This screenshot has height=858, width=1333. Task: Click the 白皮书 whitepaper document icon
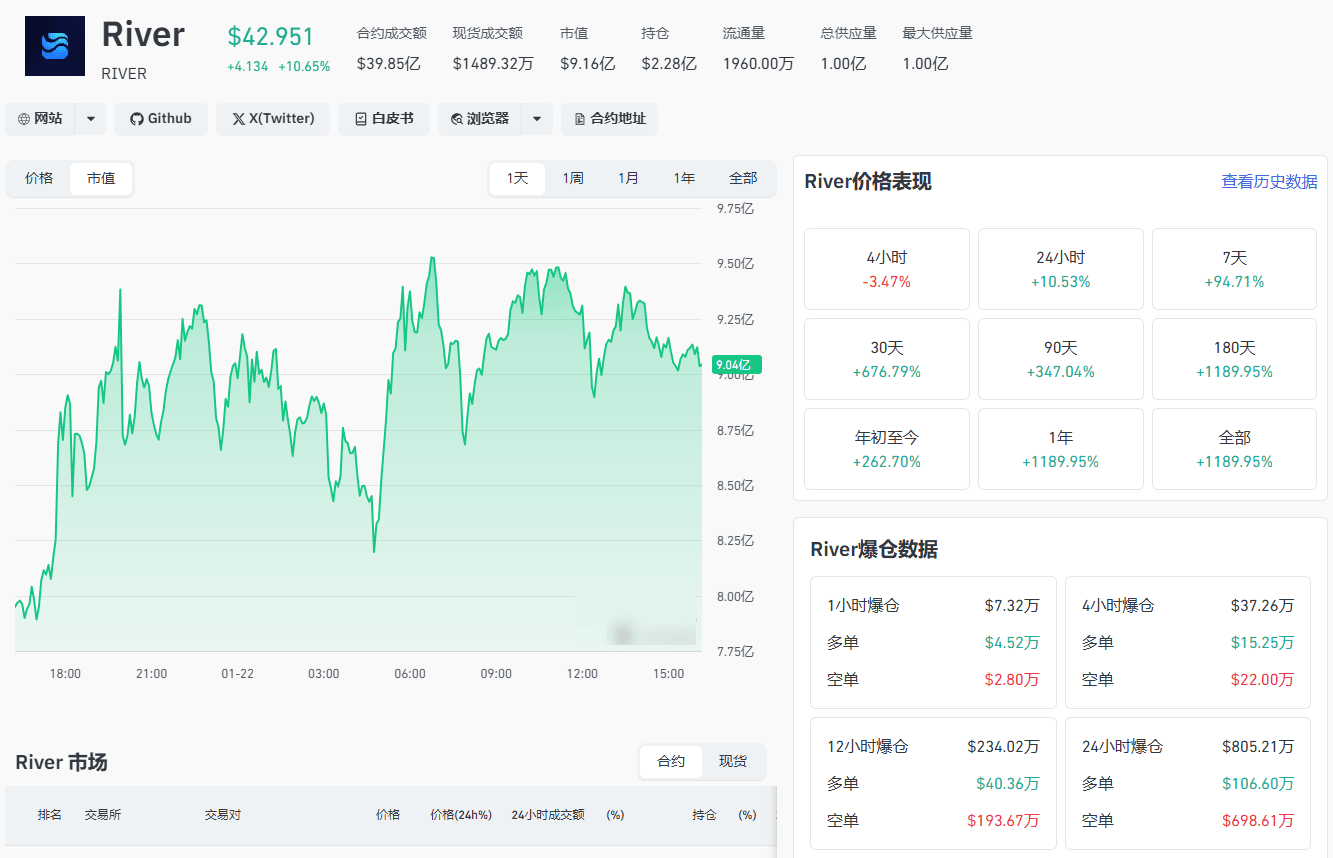361,119
